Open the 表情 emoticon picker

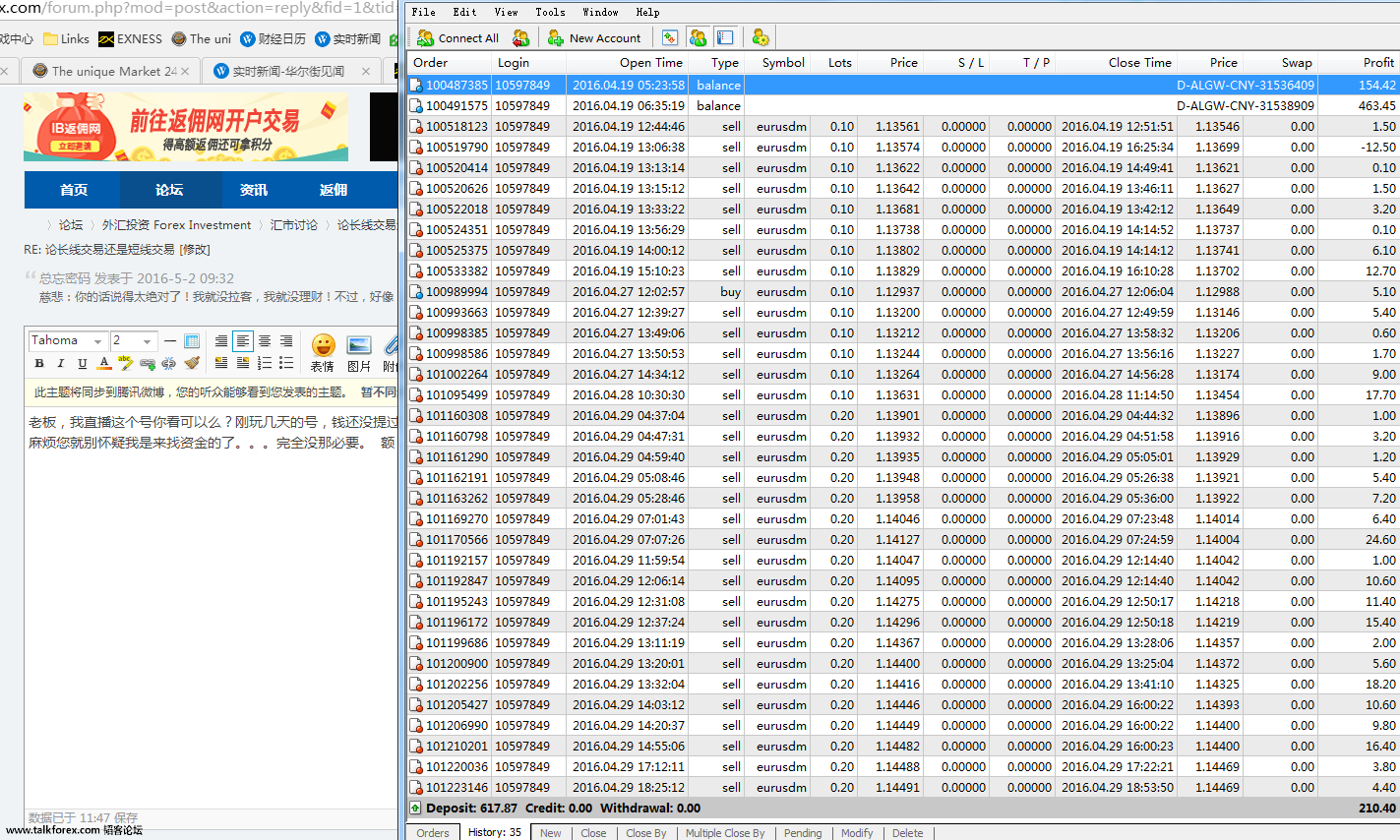323,353
